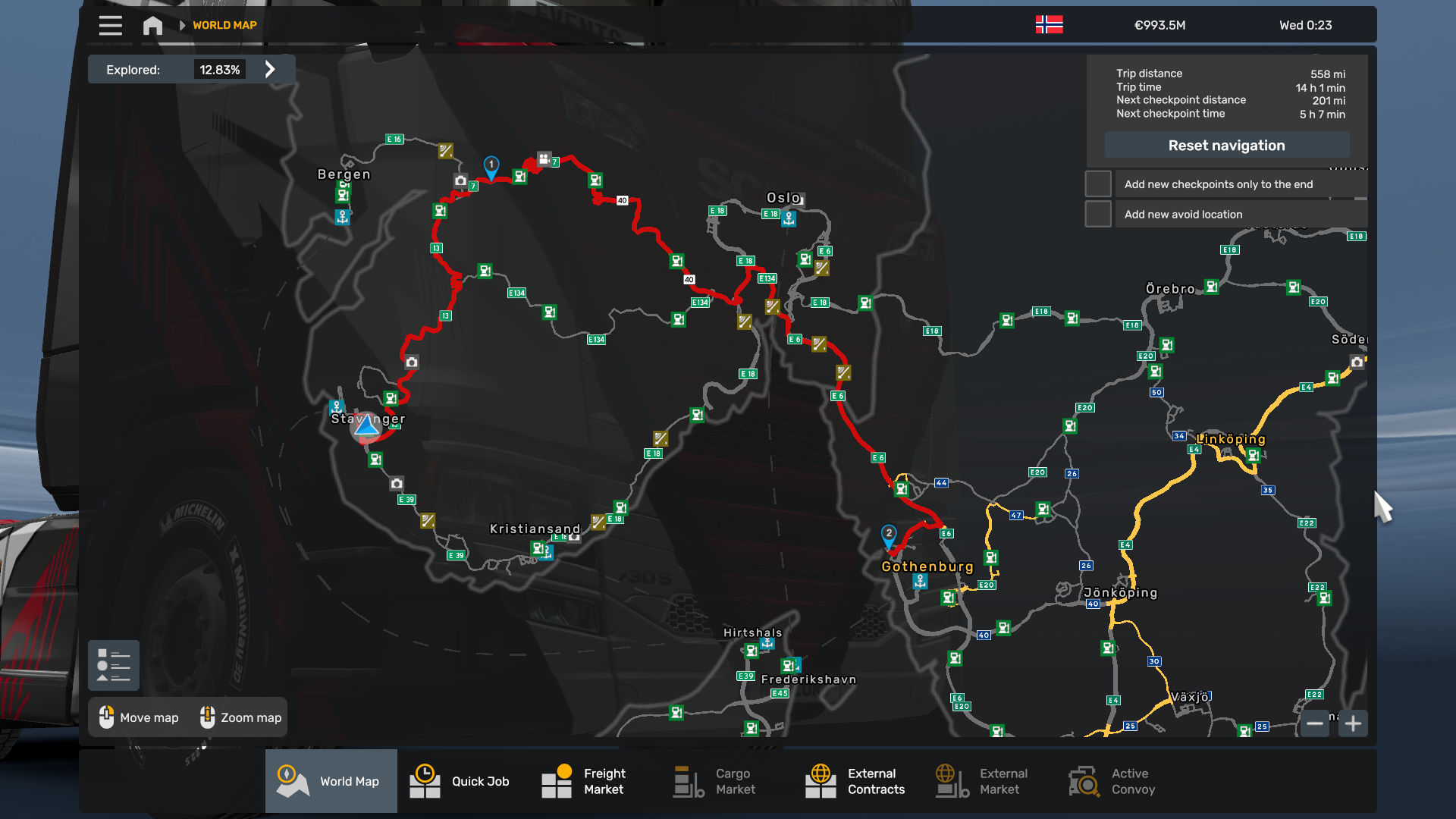Click the Gothenburg city label
Viewport: 1456px width, 819px height.
coord(927,566)
